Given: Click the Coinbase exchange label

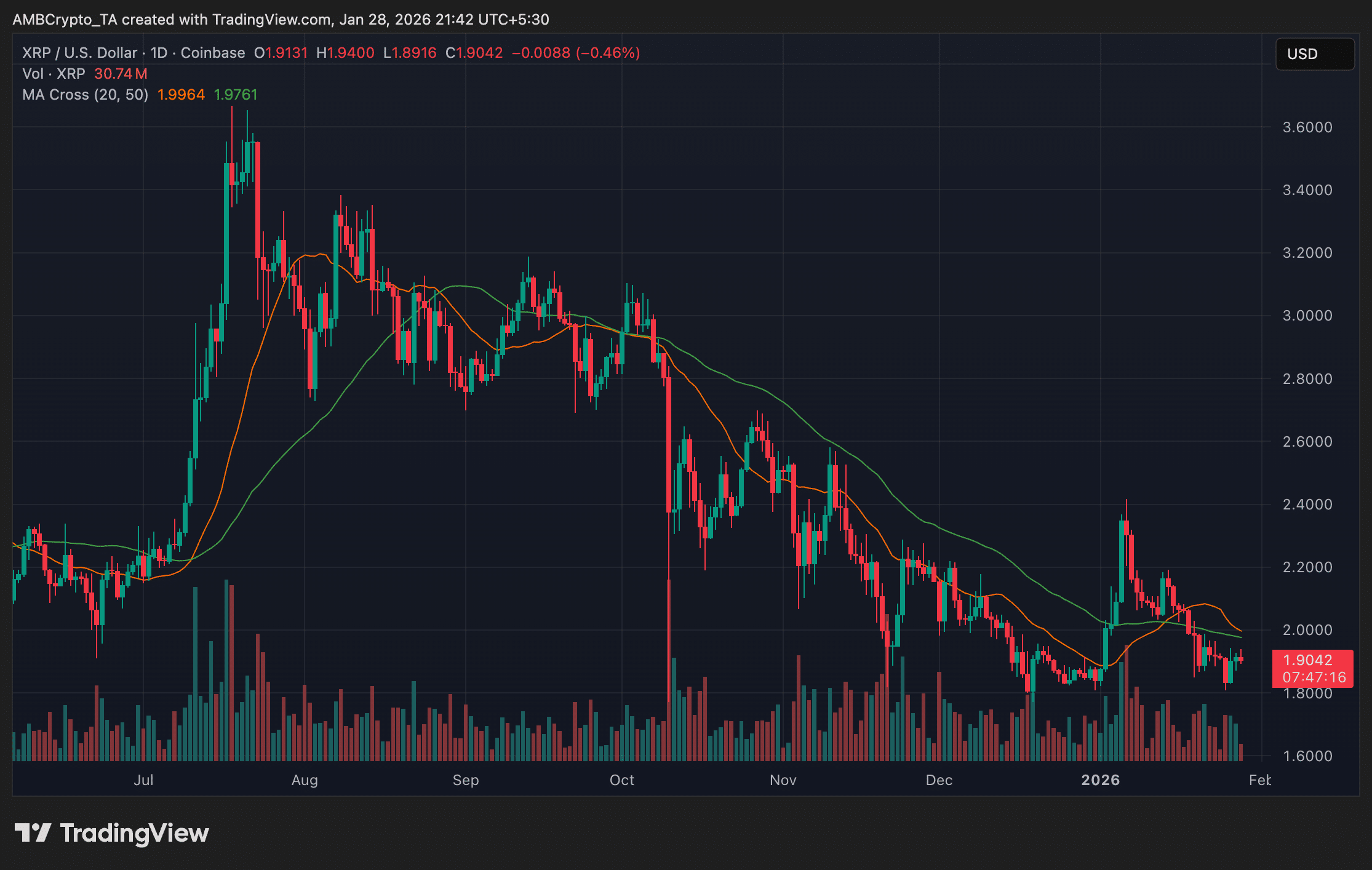Looking at the screenshot, I should [212, 53].
